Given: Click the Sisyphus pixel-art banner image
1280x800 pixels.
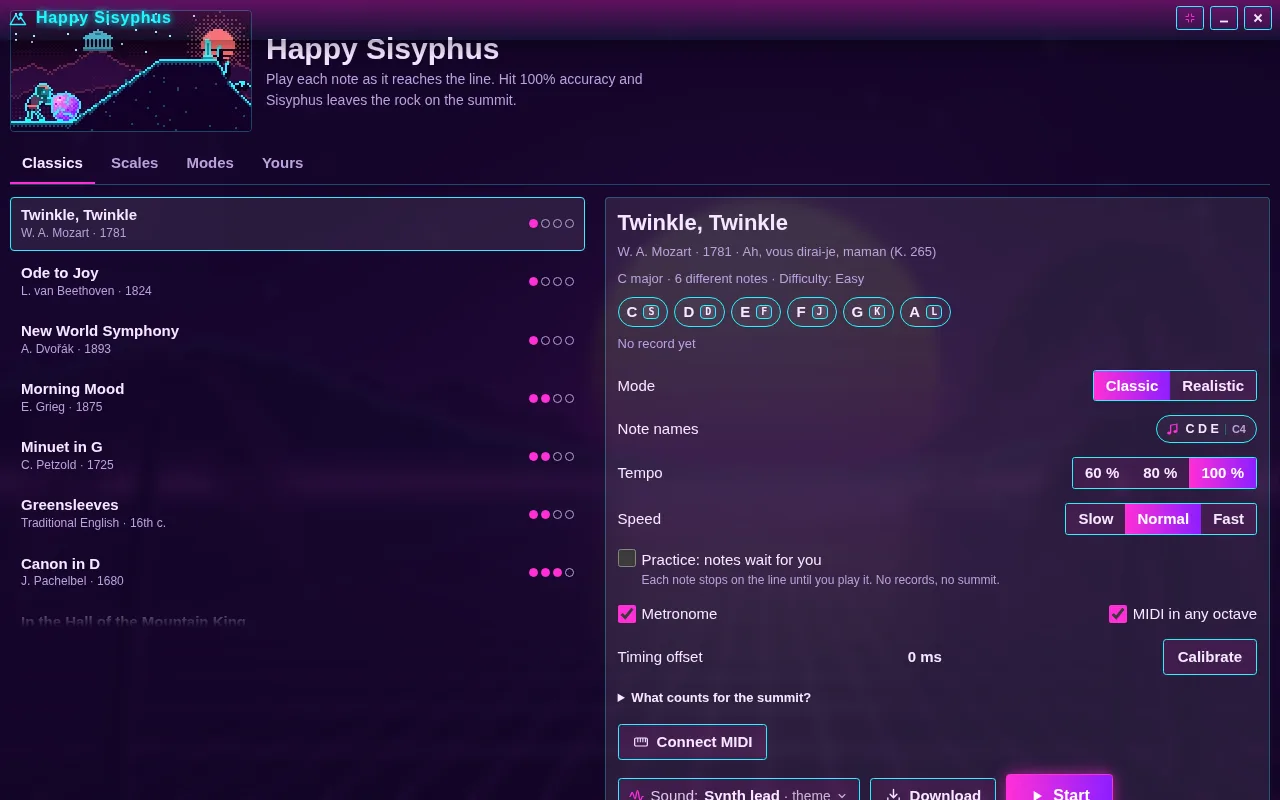Looking at the screenshot, I should point(131,71).
